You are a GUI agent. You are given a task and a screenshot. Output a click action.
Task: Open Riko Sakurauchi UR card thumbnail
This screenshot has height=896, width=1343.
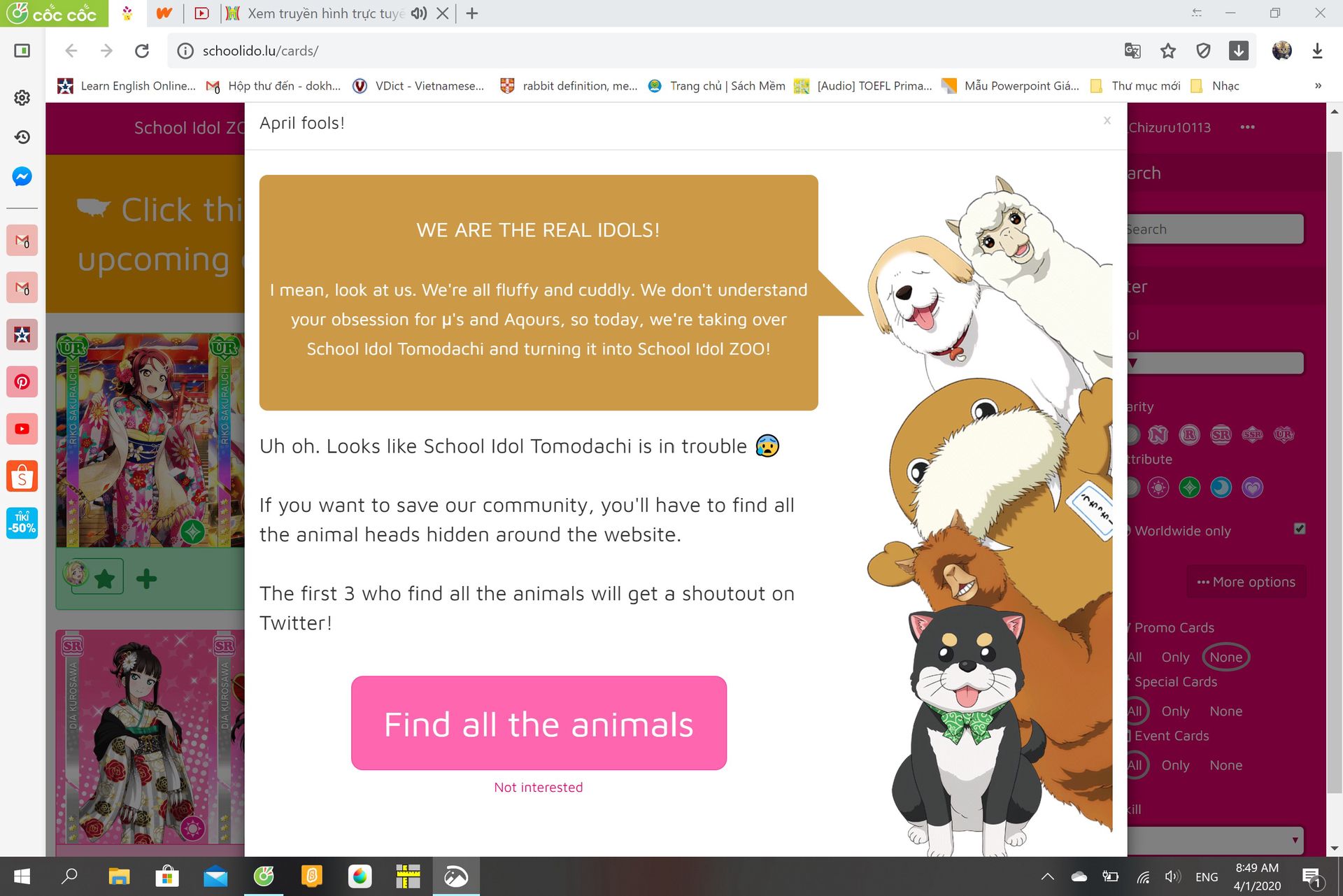tap(148, 440)
